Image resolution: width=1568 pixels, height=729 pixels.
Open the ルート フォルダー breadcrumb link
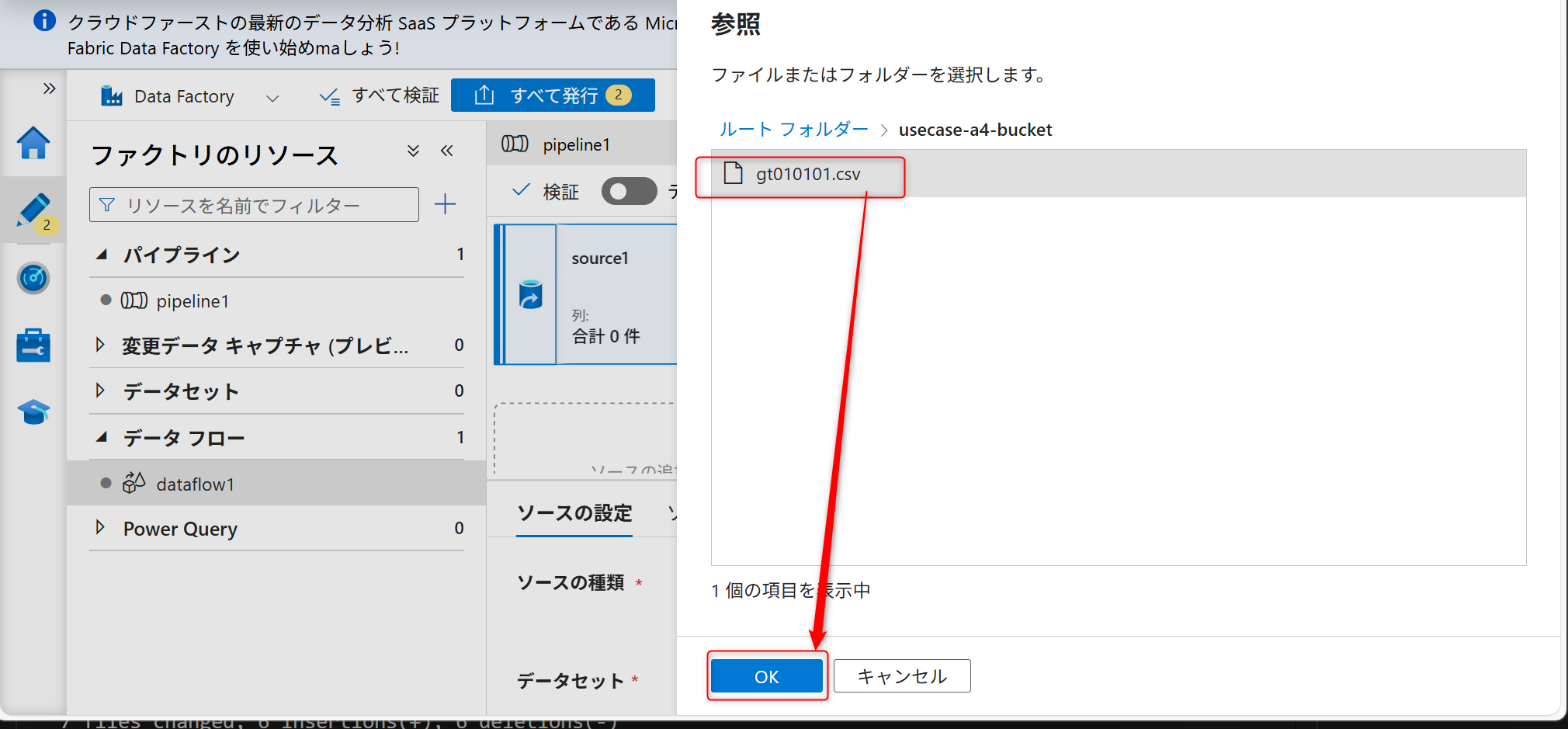pyautogui.click(x=793, y=129)
